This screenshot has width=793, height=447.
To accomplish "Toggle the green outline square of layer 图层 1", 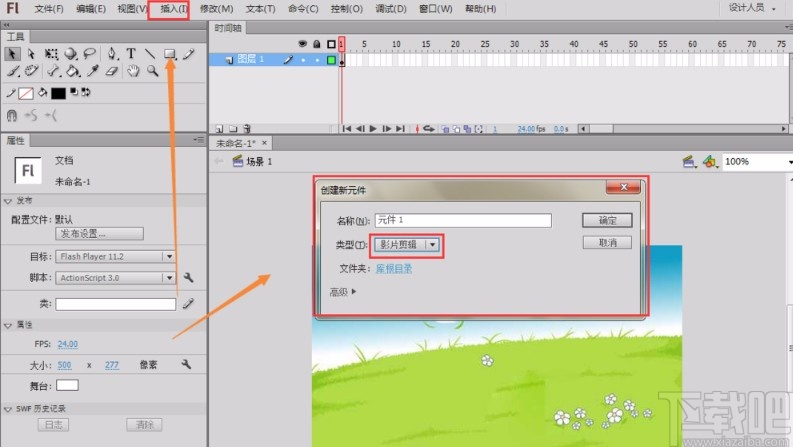I will click(331, 60).
